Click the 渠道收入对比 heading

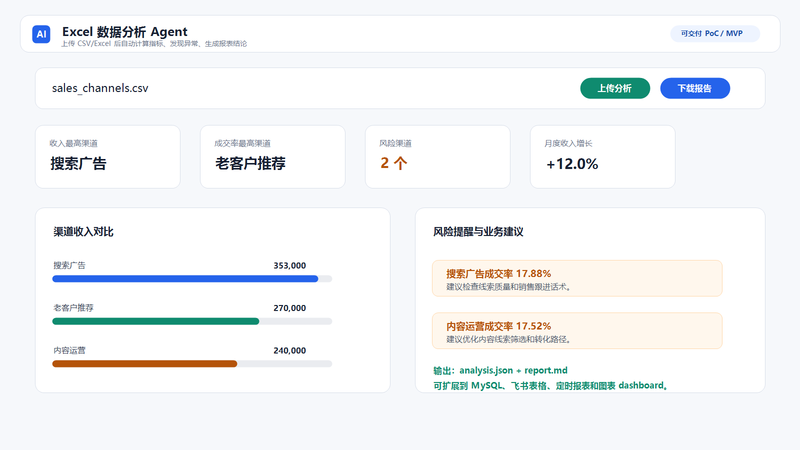pyautogui.click(x=83, y=232)
